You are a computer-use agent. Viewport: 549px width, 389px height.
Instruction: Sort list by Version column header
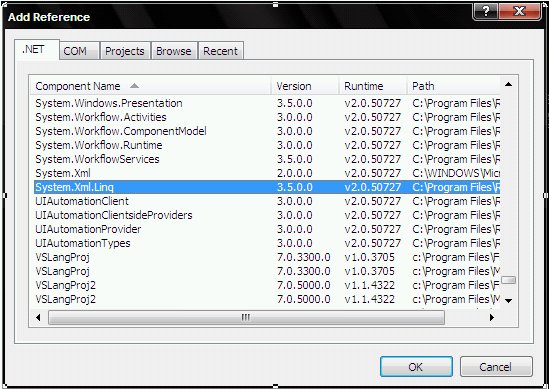(305, 86)
